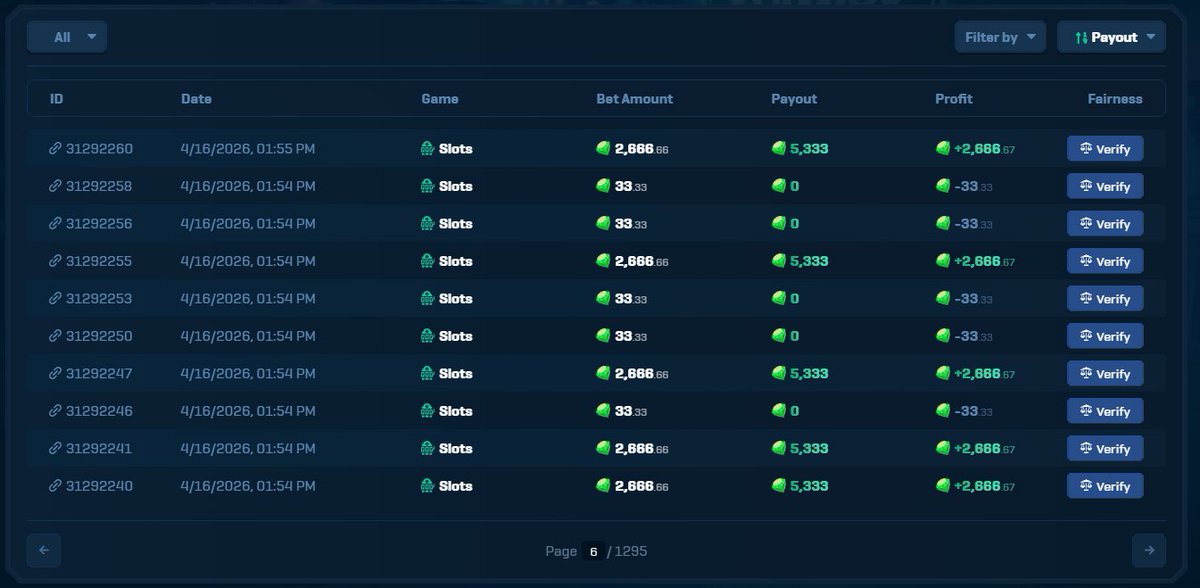
Task: Click the Date column header
Action: coord(196,99)
